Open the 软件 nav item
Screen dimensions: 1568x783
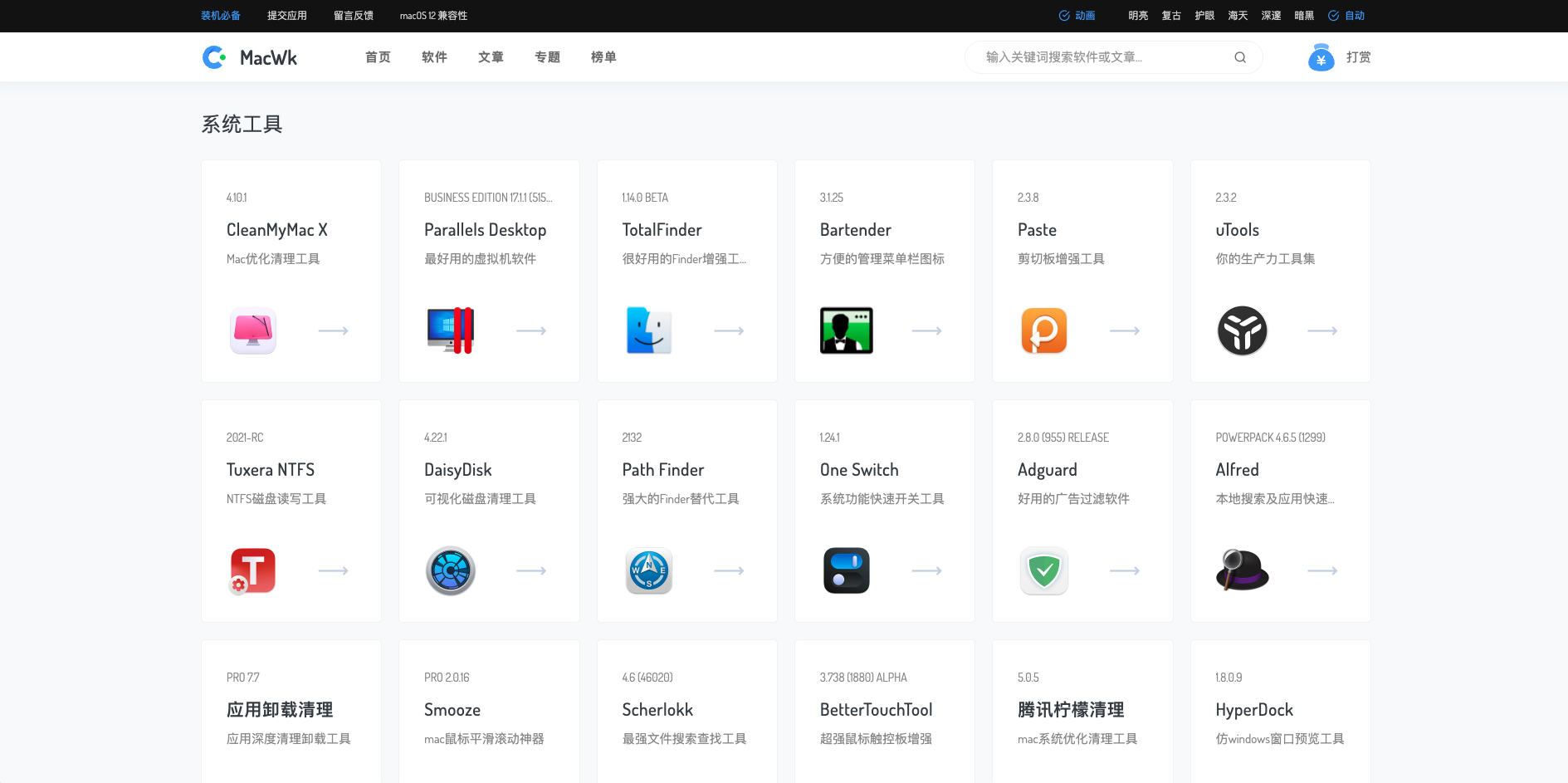point(434,57)
